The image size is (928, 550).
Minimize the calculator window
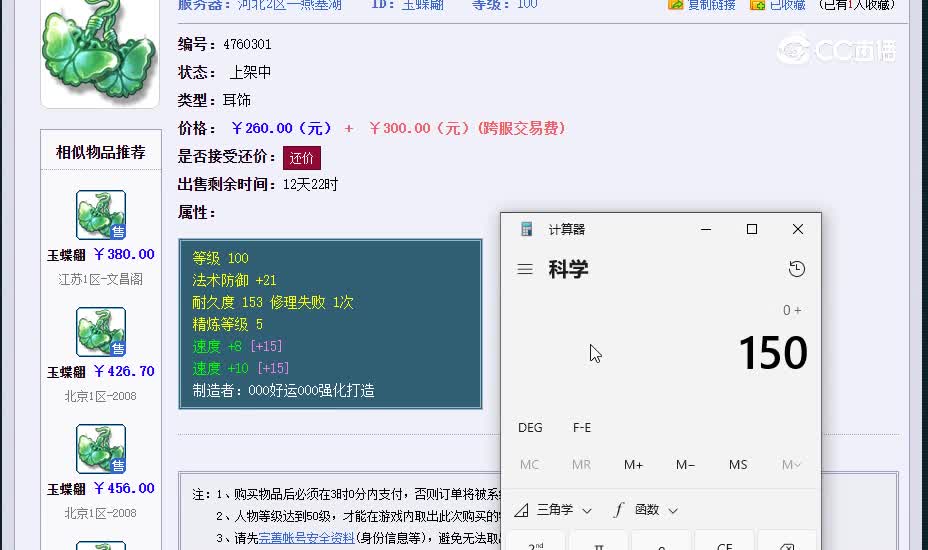(x=705, y=229)
